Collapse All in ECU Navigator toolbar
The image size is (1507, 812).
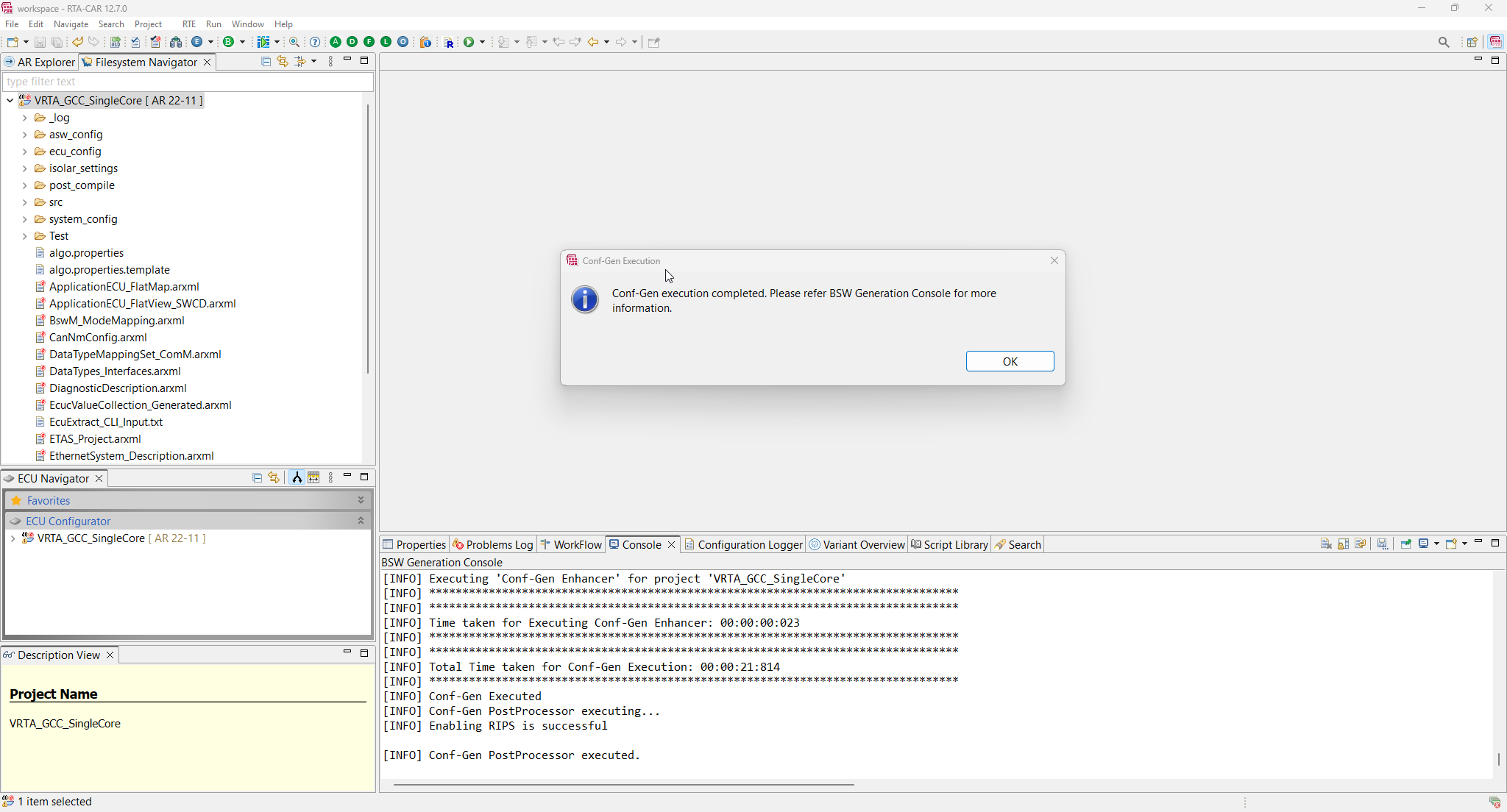(258, 478)
